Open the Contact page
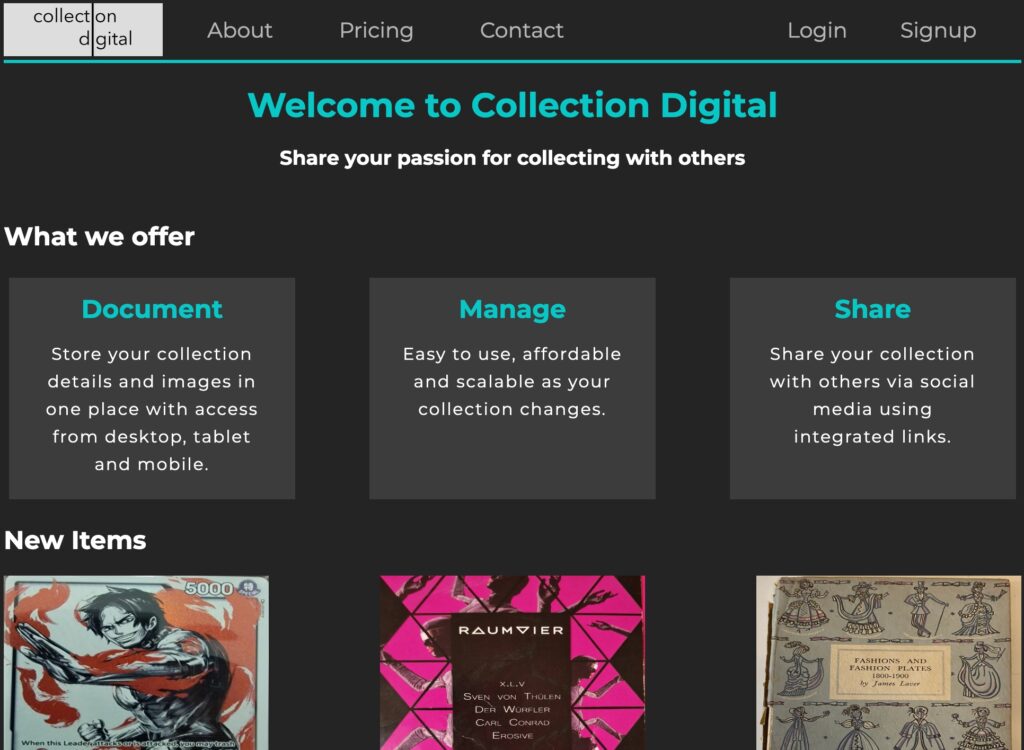Screen dimensions: 1024x750 pos(521,31)
